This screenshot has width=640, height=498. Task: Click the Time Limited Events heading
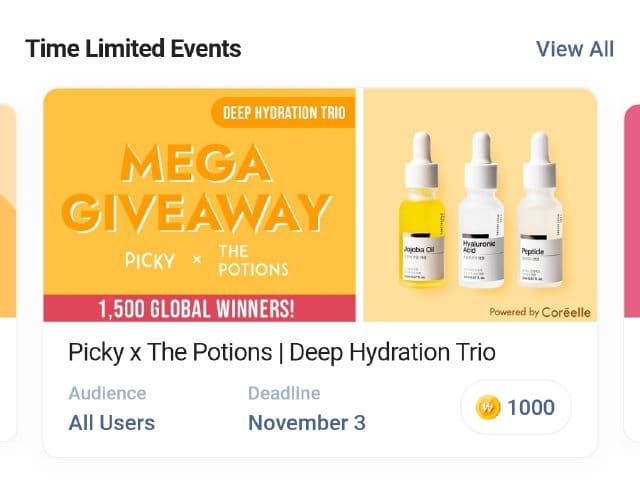tap(133, 48)
